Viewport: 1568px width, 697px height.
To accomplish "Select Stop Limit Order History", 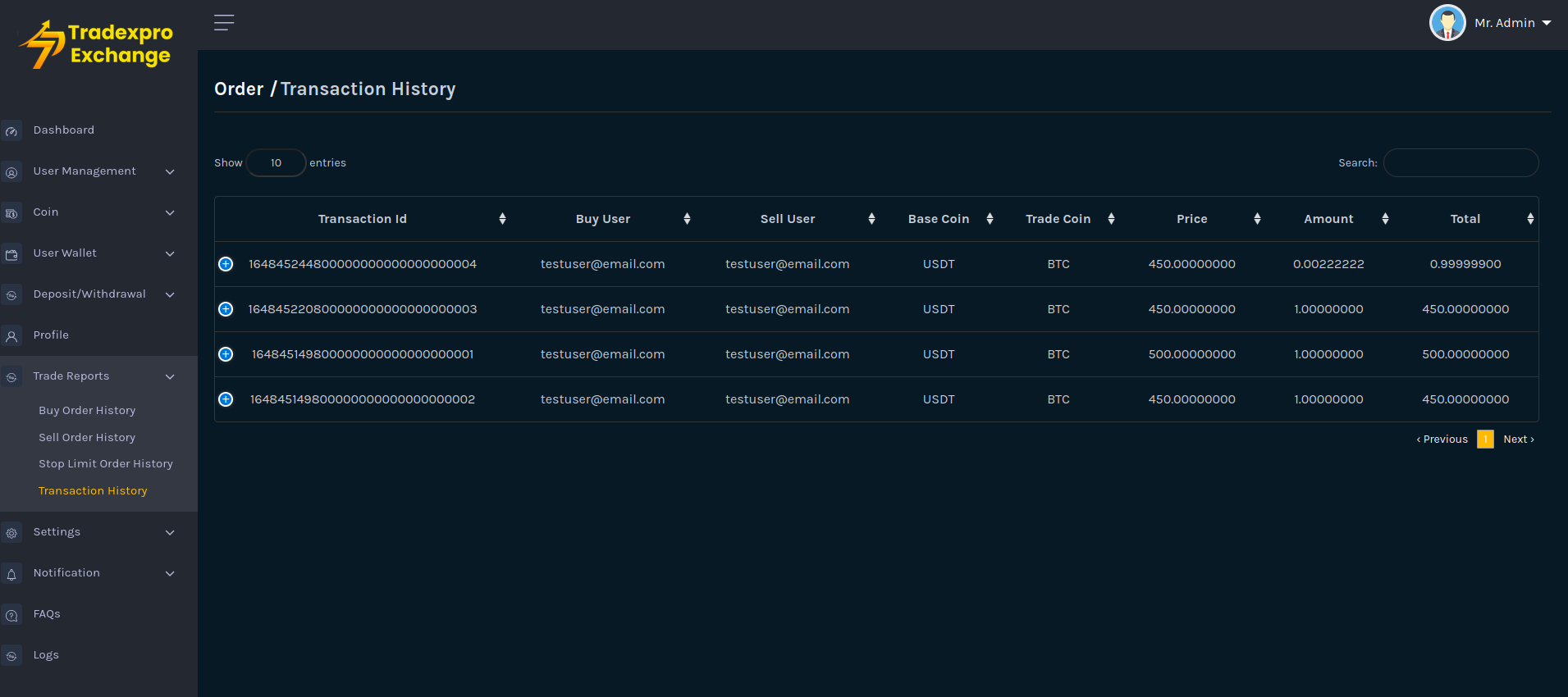I will [106, 464].
